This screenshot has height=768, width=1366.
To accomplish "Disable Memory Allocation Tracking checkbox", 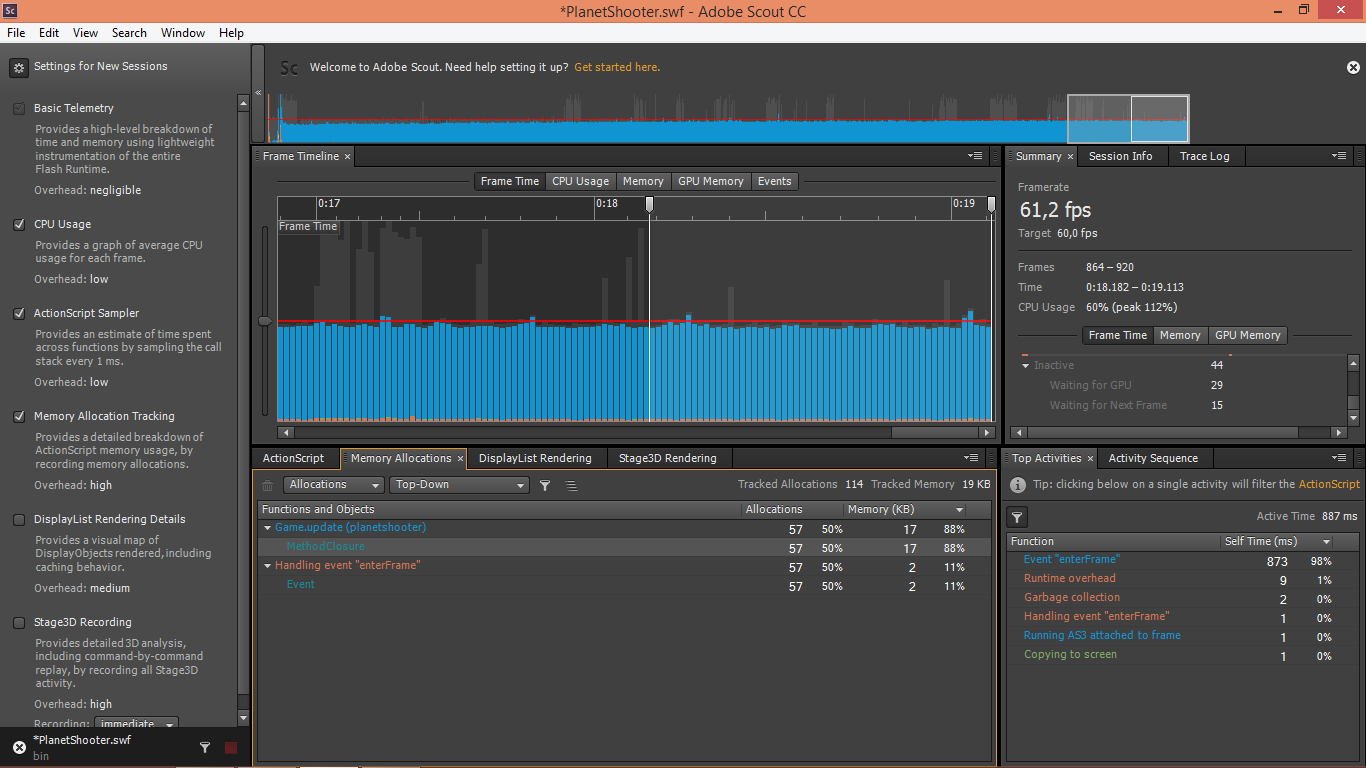I will click(x=19, y=417).
